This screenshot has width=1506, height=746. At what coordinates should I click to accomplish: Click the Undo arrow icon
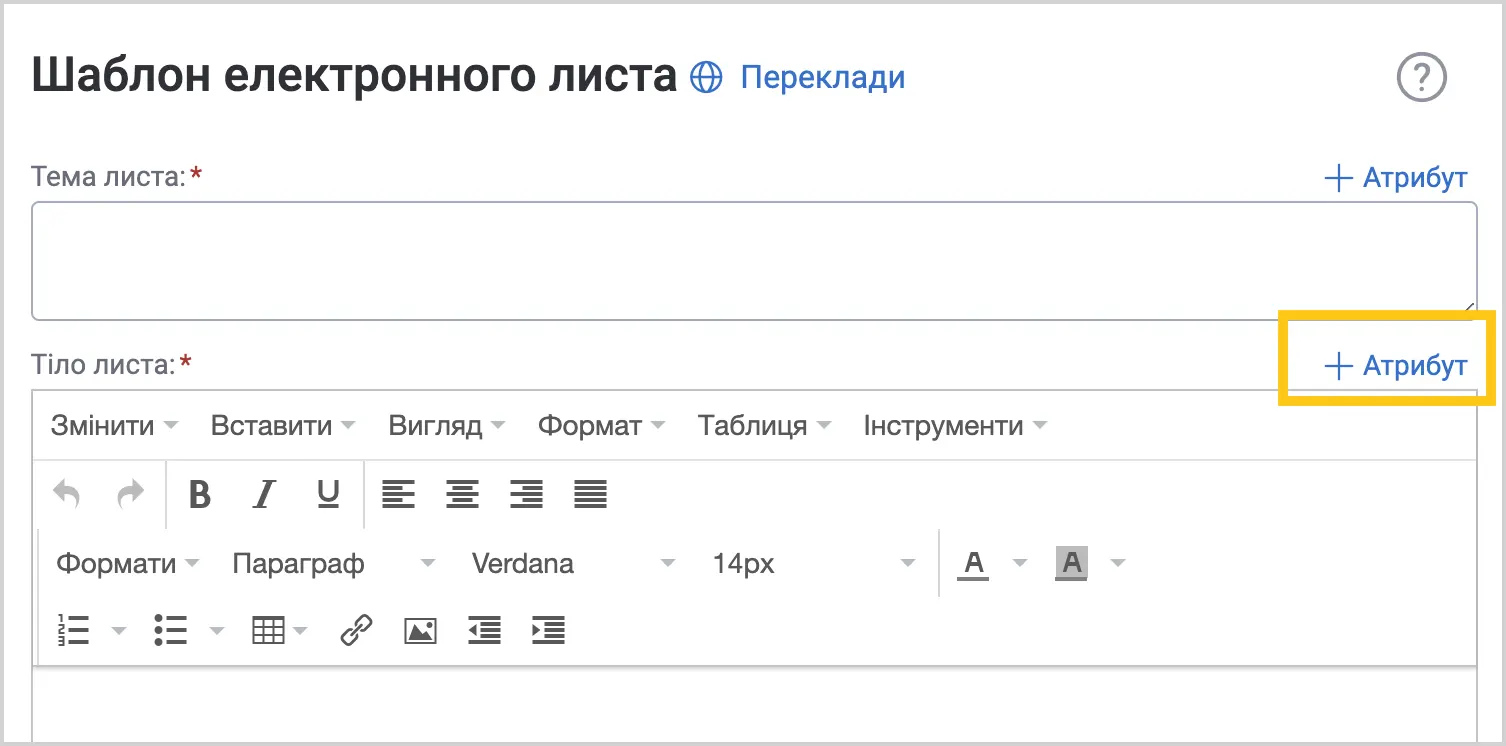(67, 494)
